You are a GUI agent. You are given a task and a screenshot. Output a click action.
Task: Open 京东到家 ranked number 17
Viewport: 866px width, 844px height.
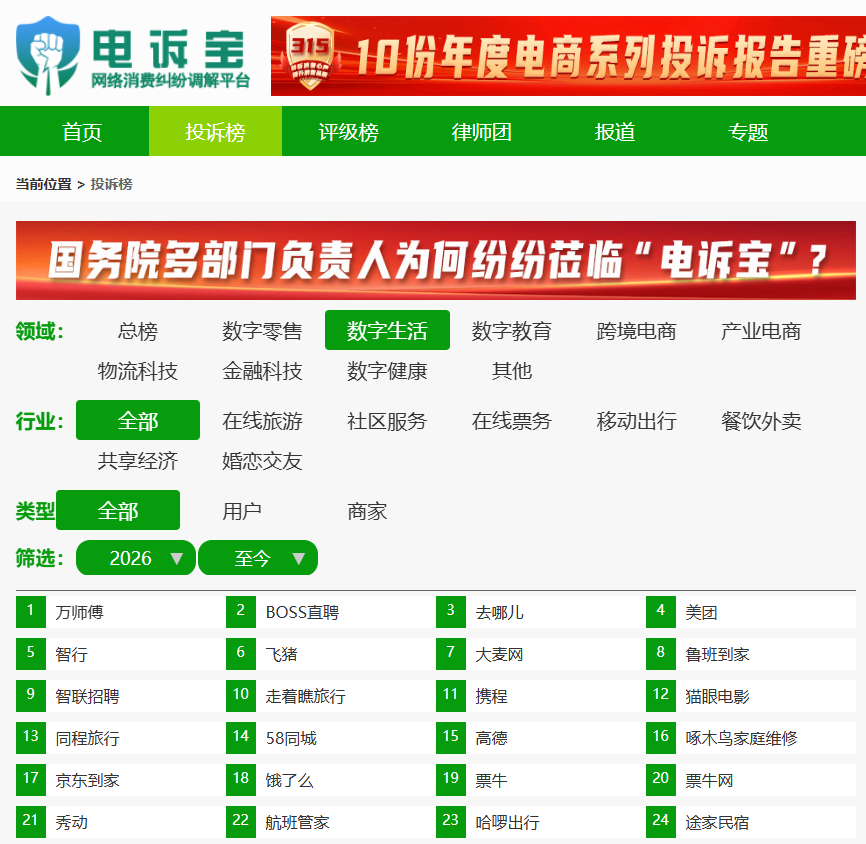coord(87,780)
